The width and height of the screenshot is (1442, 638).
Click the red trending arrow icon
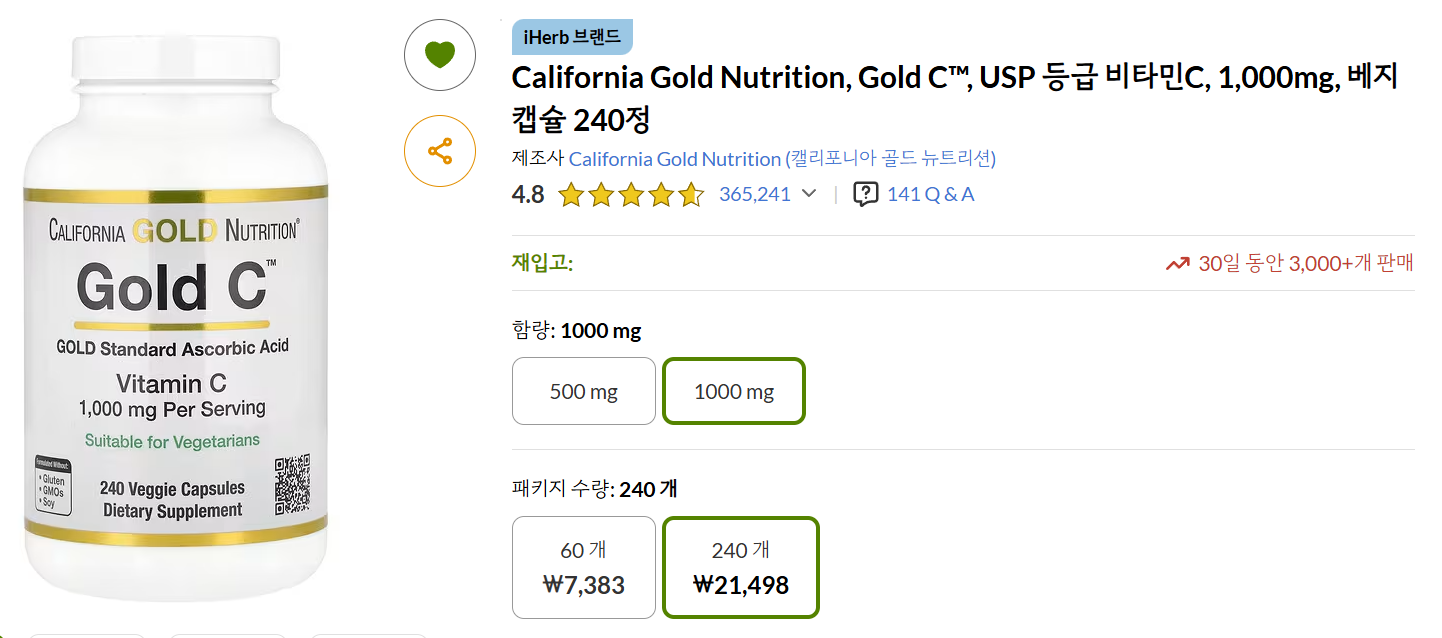click(1177, 264)
